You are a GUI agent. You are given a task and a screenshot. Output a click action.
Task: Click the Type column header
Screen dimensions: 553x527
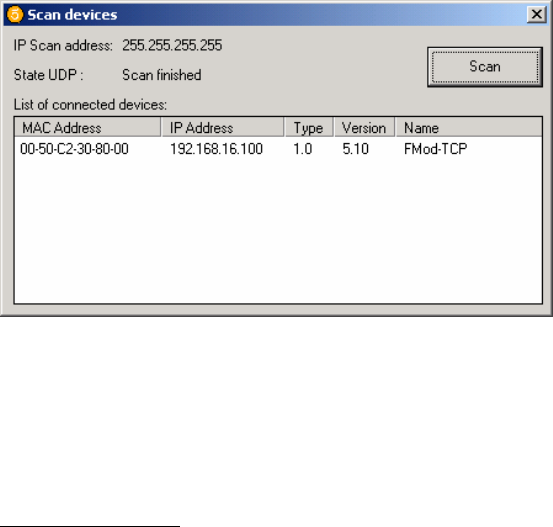coord(309,127)
